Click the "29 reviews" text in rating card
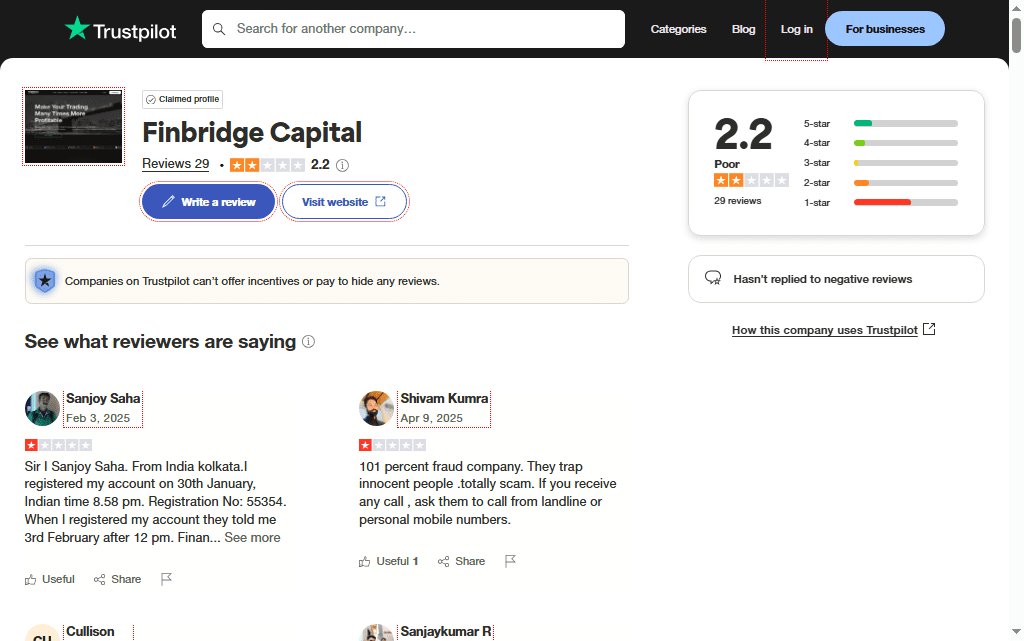This screenshot has width=1024, height=641. coord(737,201)
